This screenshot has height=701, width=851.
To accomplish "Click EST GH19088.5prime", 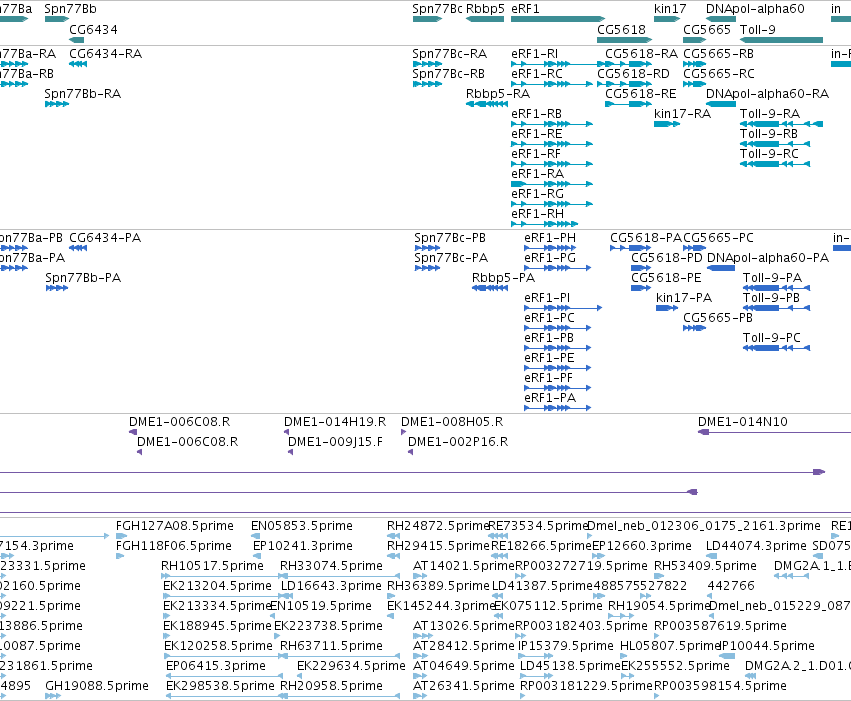I will (97, 686).
